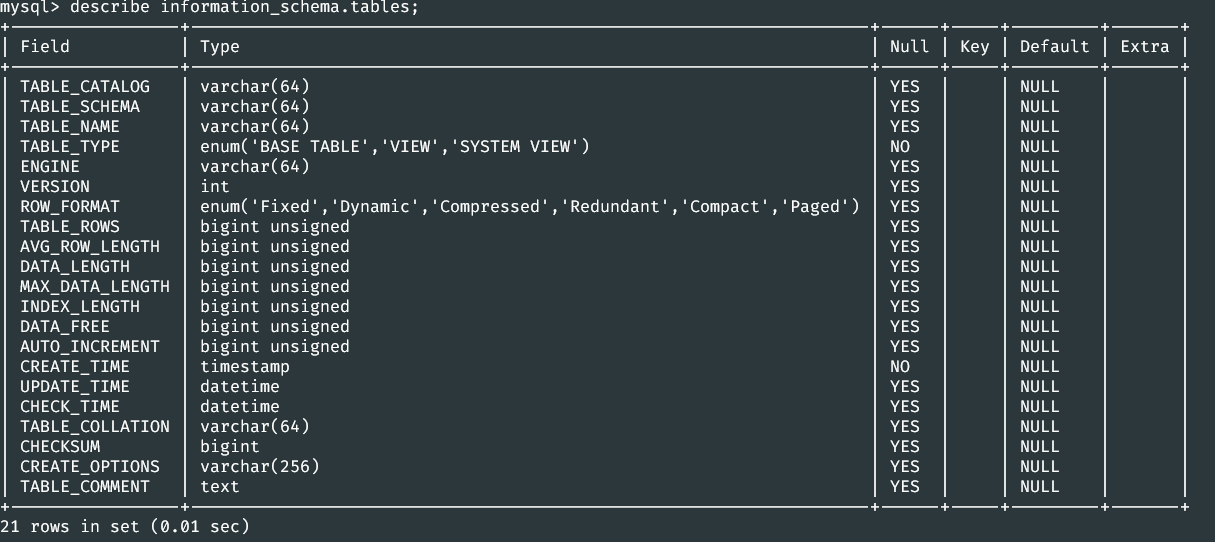Click the Null column header

coord(909,46)
